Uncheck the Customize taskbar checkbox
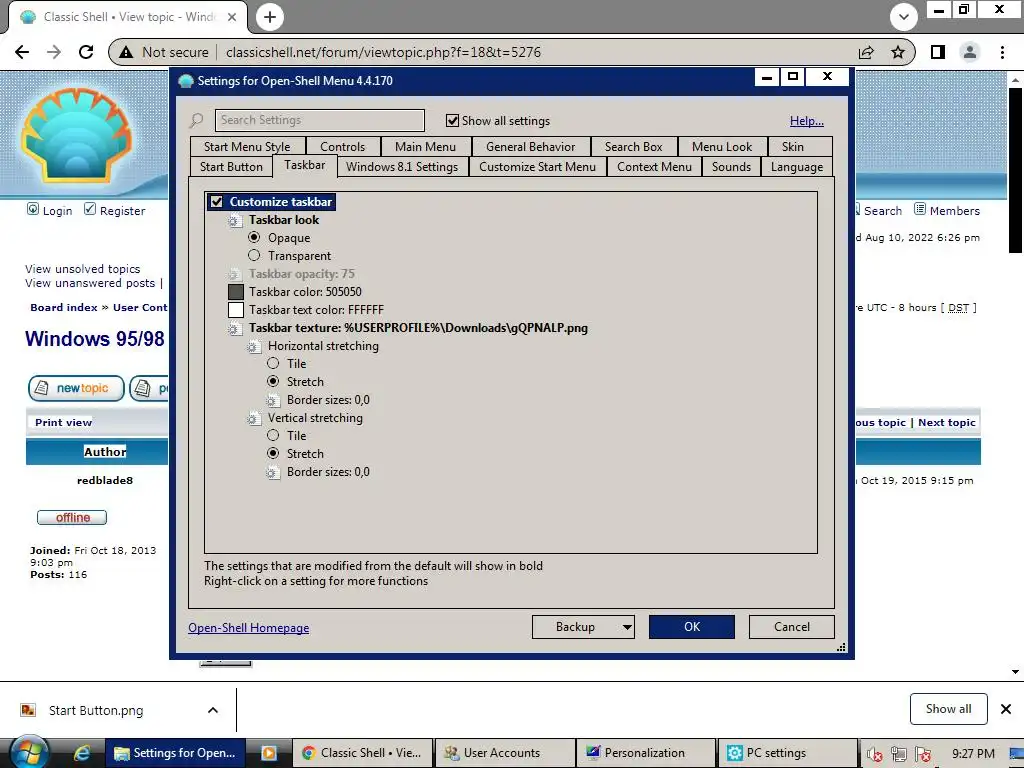1024x768 pixels. point(217,202)
